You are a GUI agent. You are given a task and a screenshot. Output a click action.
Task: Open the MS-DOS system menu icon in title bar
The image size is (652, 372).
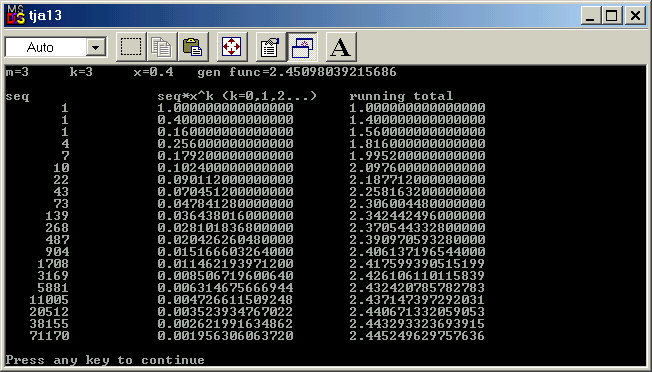click(x=15, y=16)
